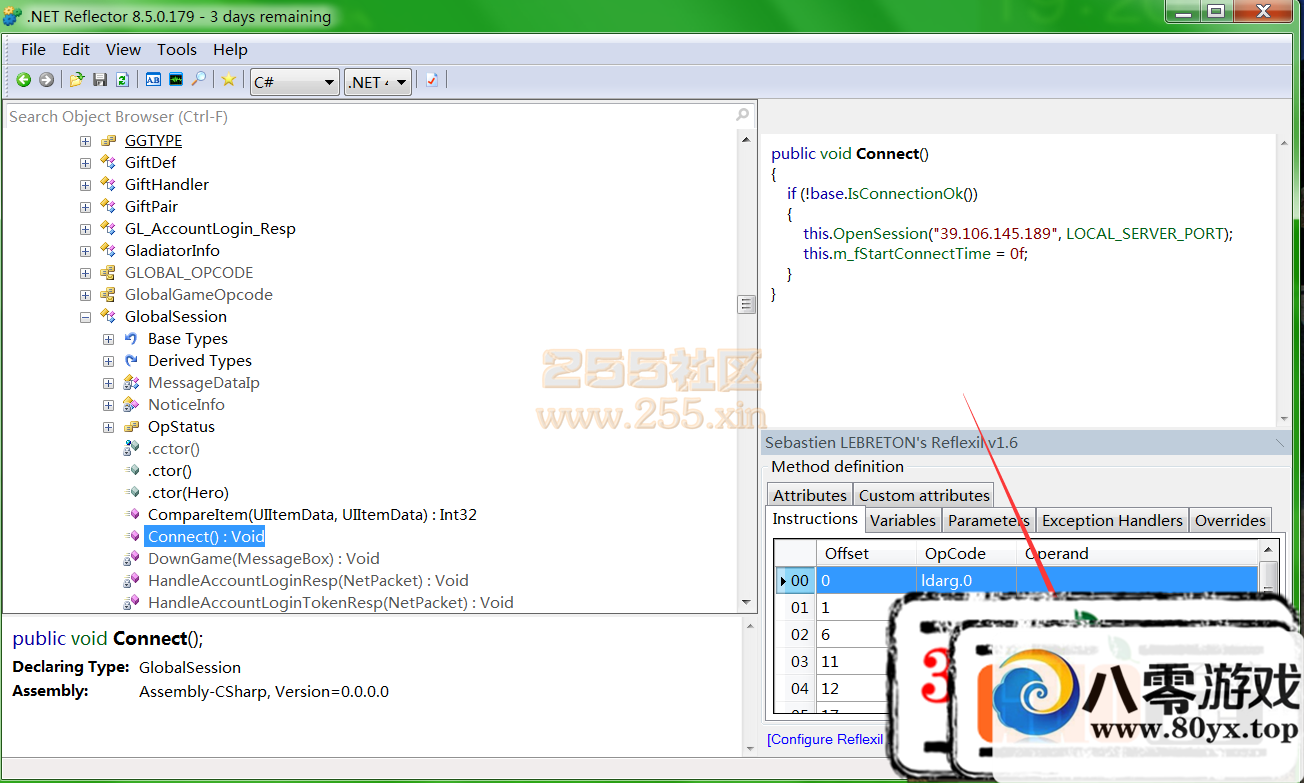Switch to the Variables tab
This screenshot has width=1304, height=783.
[903, 520]
